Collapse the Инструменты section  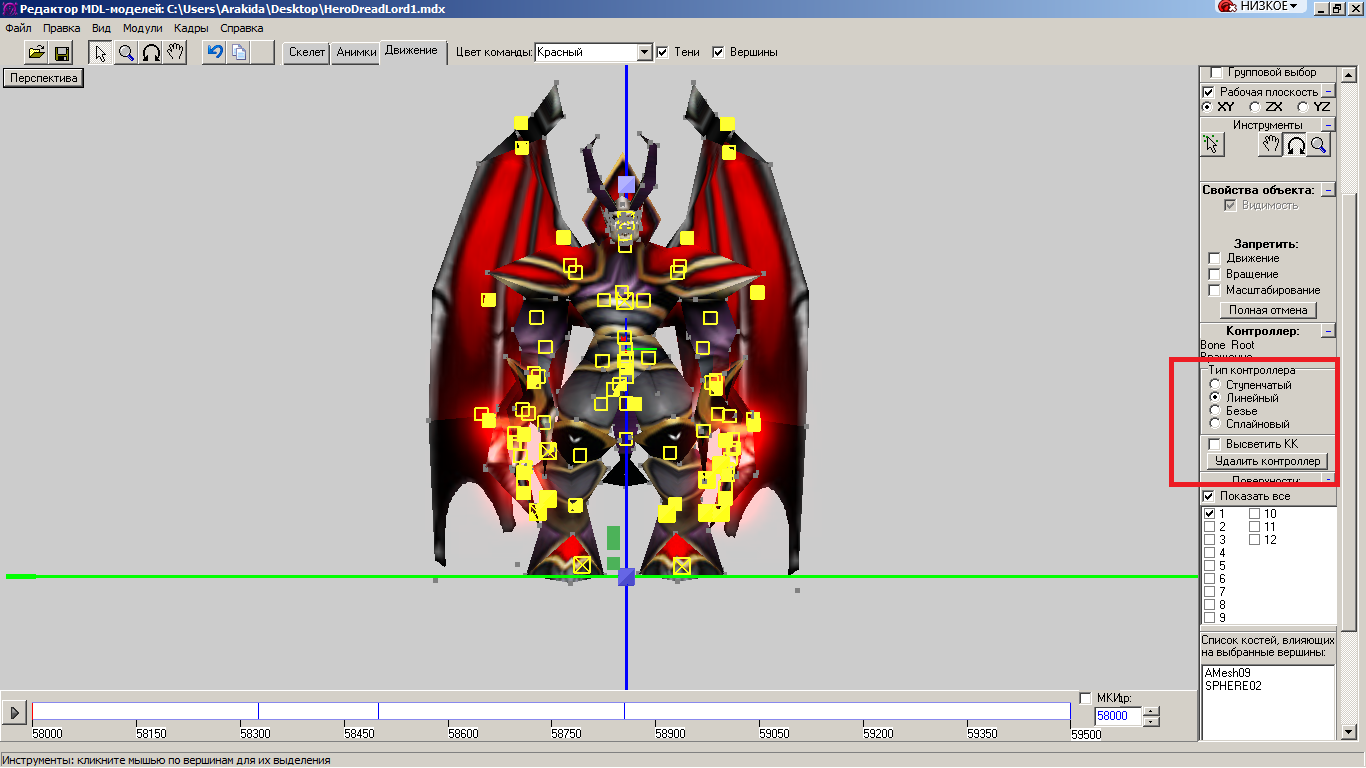pyautogui.click(x=1328, y=125)
